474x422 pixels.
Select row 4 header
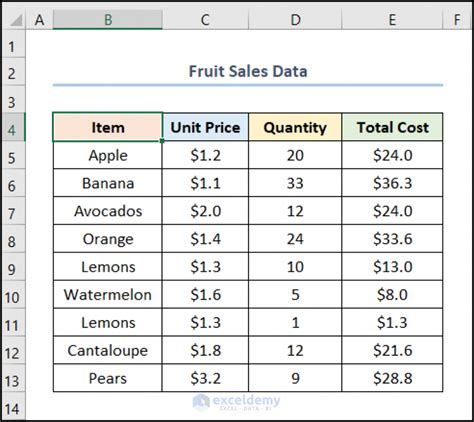13,127
